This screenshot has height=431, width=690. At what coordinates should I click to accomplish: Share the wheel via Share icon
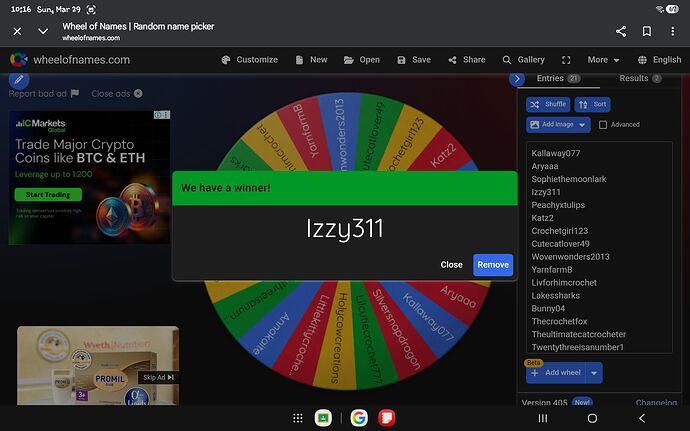point(465,60)
